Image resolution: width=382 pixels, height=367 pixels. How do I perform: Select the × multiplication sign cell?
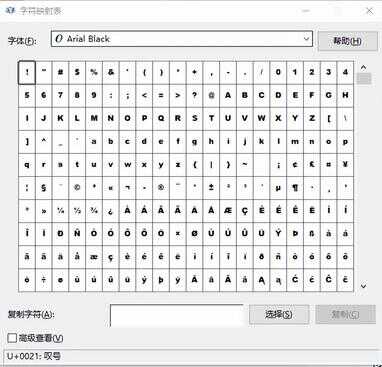tap(178, 234)
